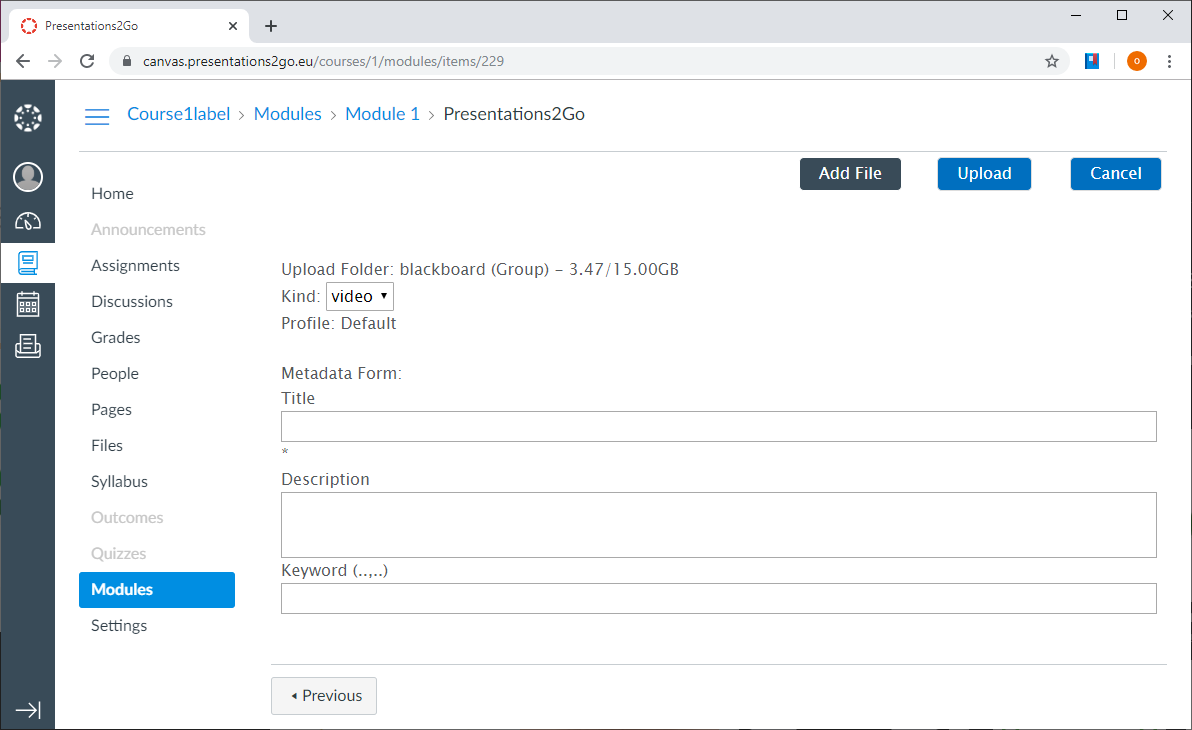Viewport: 1192px width, 730px height.
Task: Focus the Title input field
Action: click(x=718, y=427)
